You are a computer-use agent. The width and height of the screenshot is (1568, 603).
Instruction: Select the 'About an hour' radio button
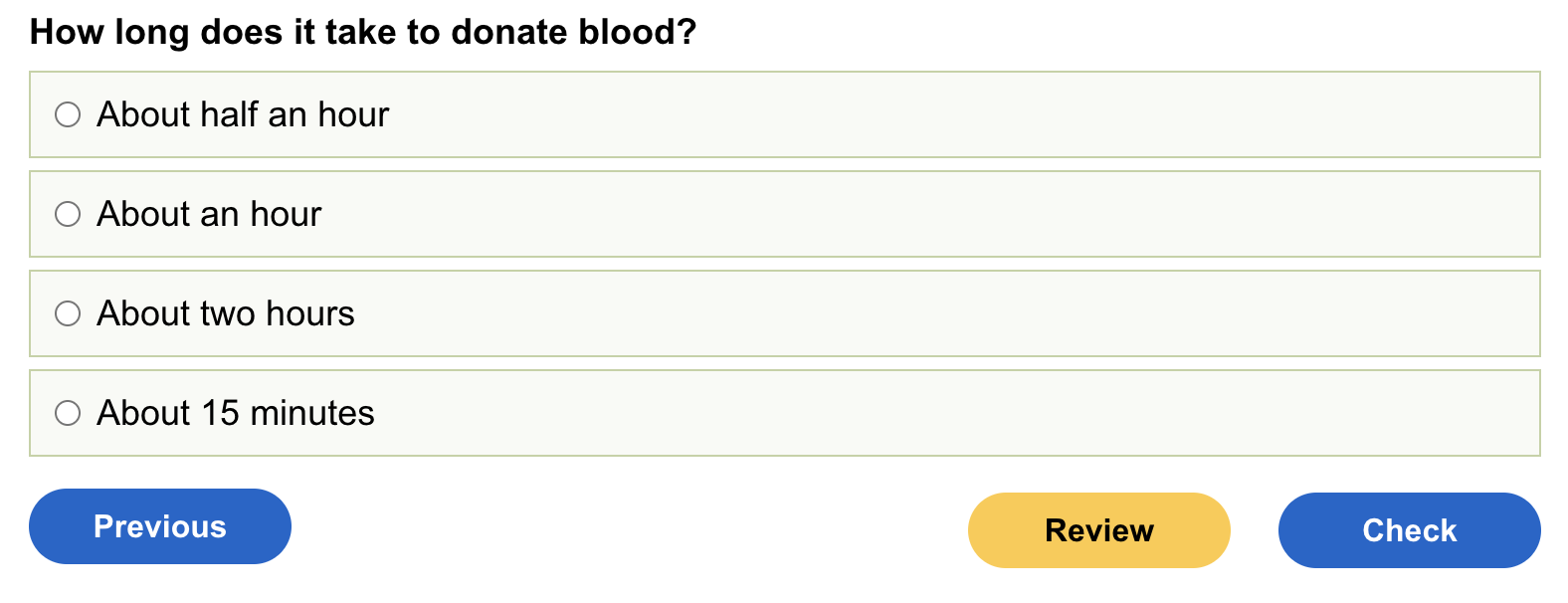pos(68,214)
